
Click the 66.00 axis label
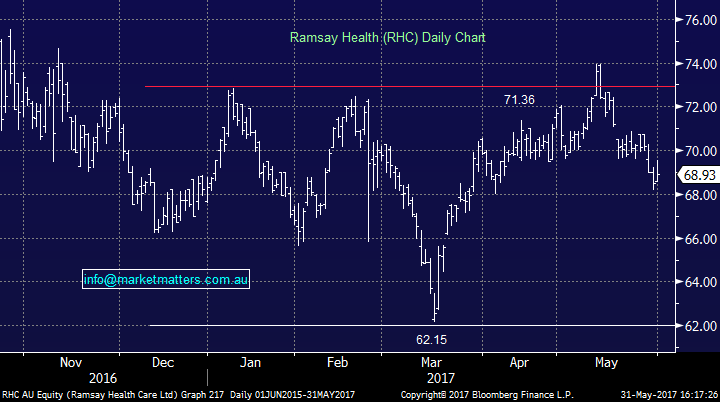(x=700, y=239)
